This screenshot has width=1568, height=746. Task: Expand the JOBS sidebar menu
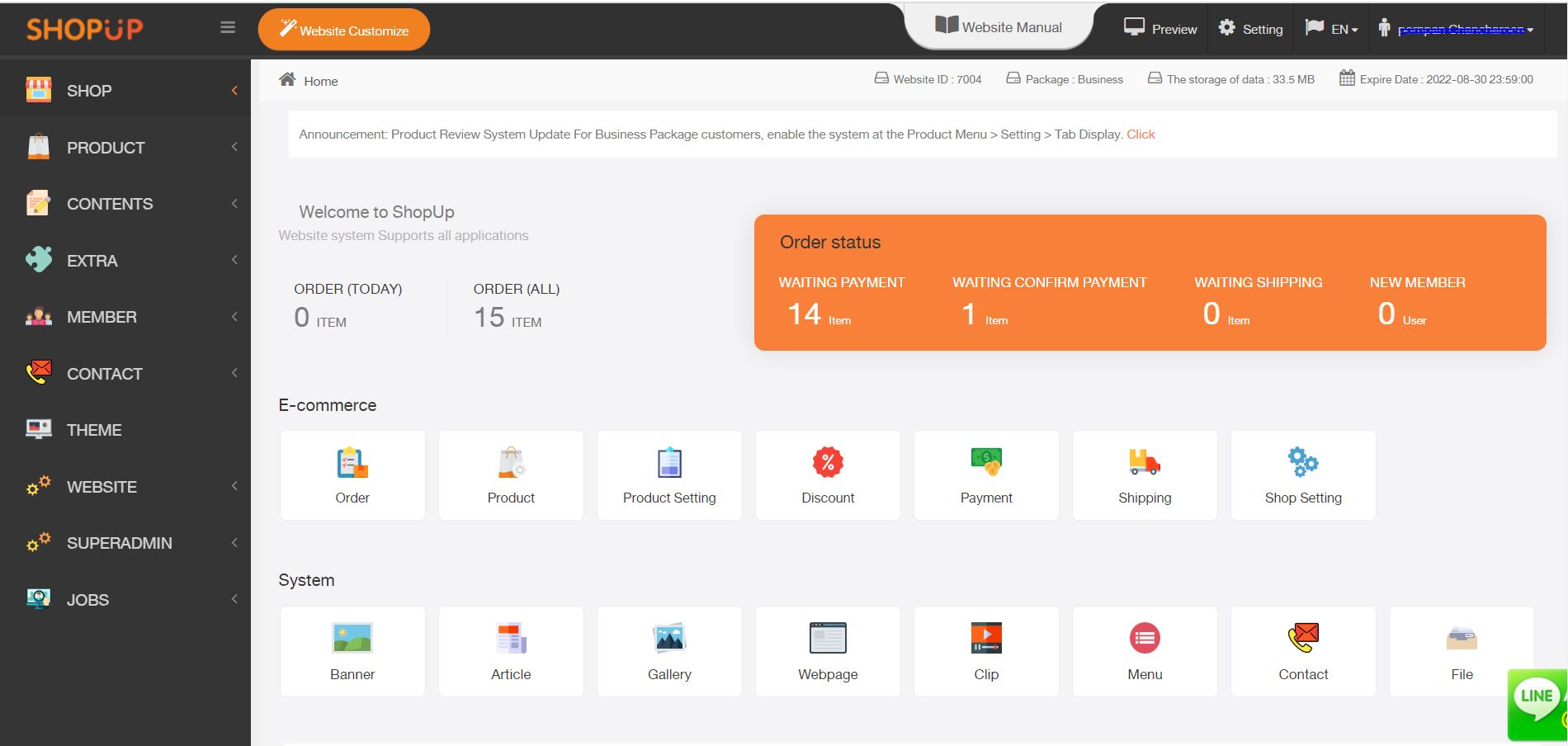tap(125, 600)
